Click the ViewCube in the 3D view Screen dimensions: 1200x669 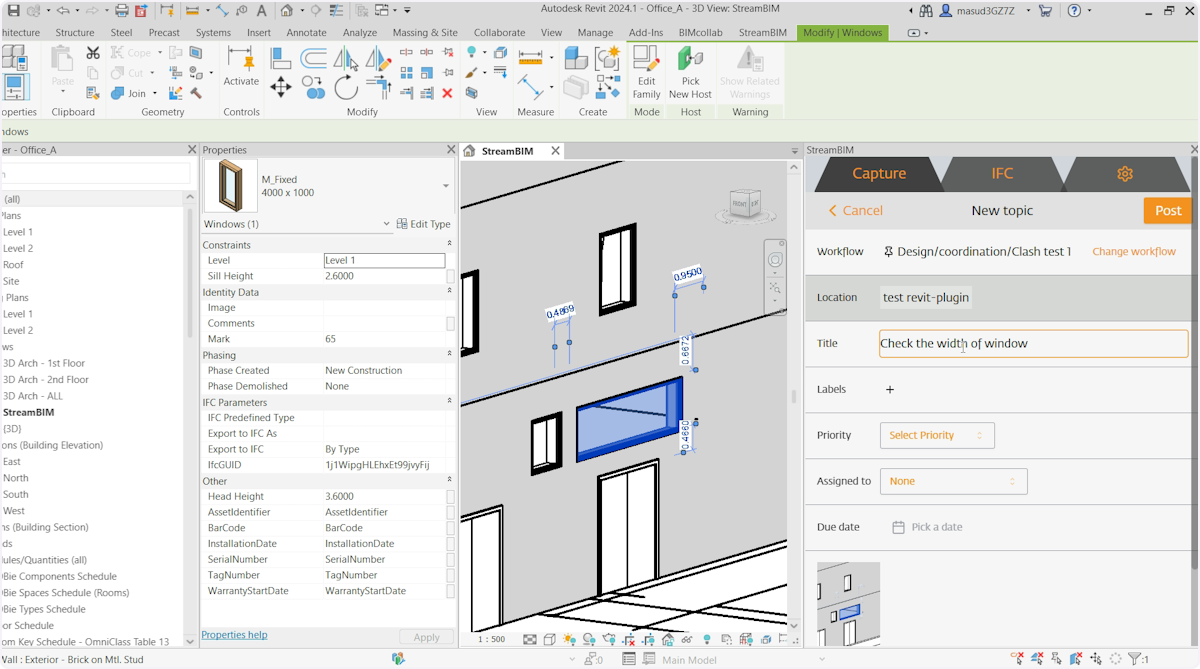click(x=744, y=204)
